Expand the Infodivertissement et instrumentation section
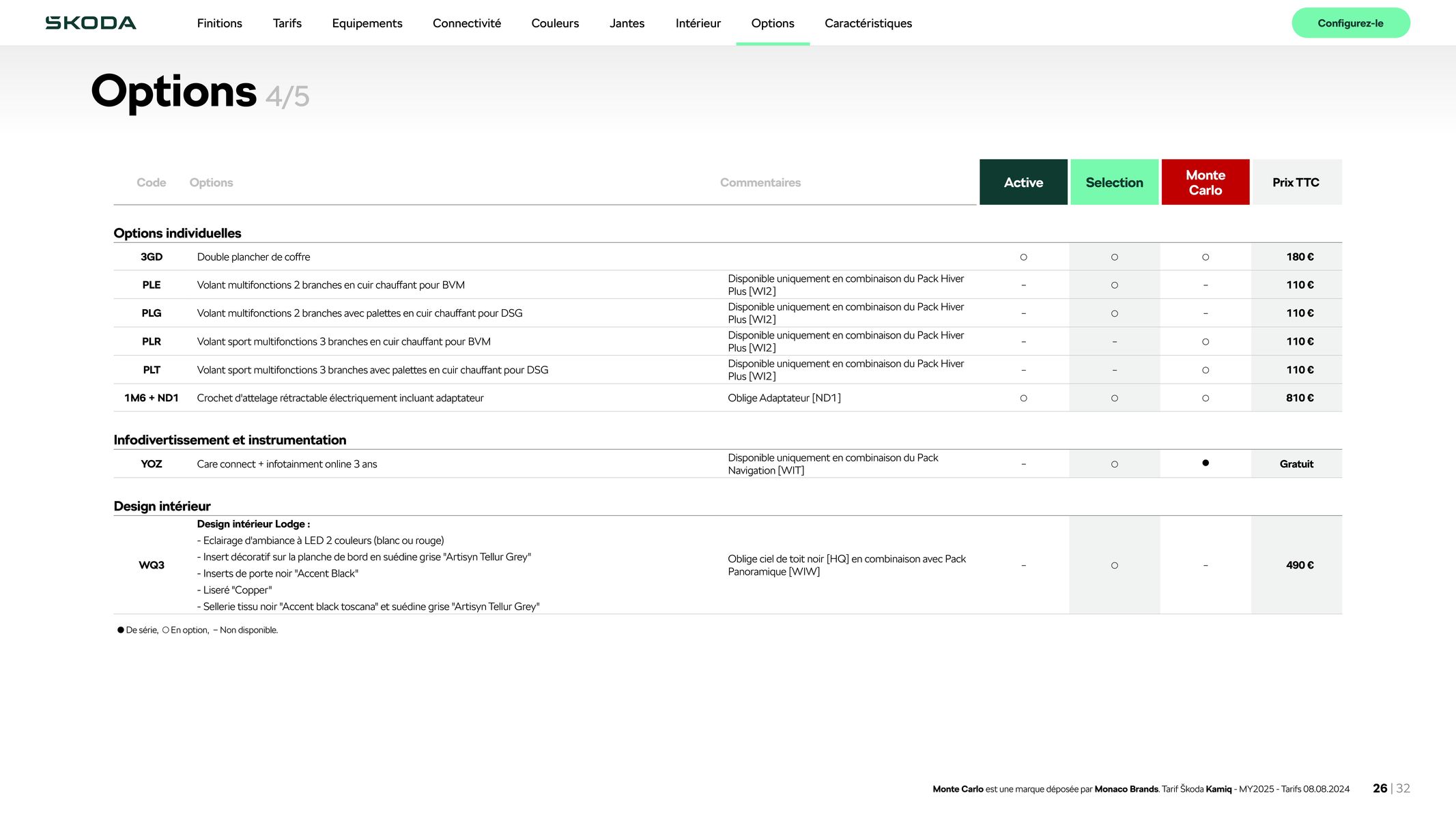The image size is (1456, 819). coord(229,440)
